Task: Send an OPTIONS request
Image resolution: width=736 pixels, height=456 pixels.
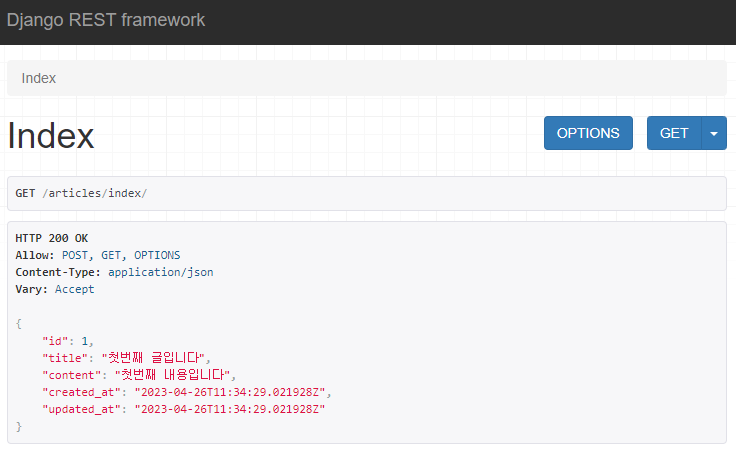Action: [588, 133]
